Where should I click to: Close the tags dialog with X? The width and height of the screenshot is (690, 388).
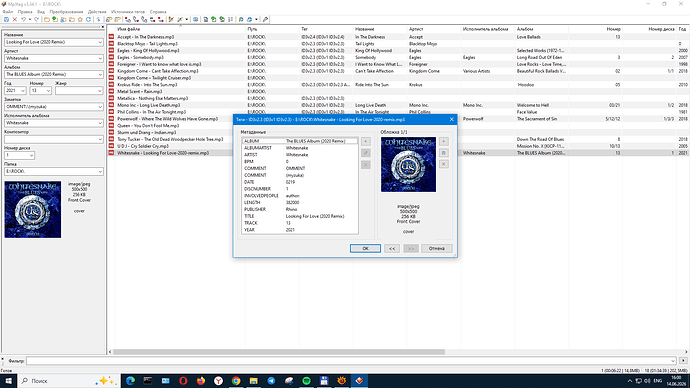[x=451, y=120]
